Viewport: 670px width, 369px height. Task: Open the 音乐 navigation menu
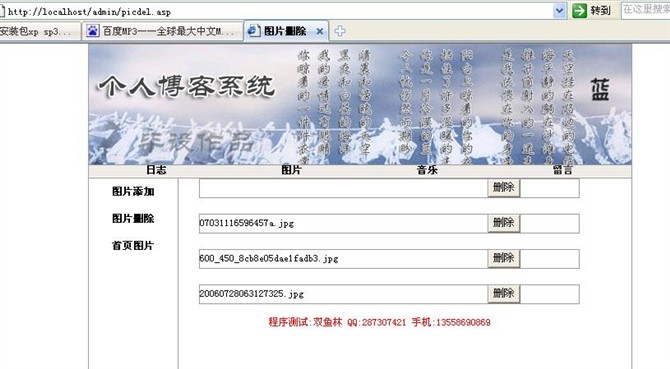coord(427,170)
